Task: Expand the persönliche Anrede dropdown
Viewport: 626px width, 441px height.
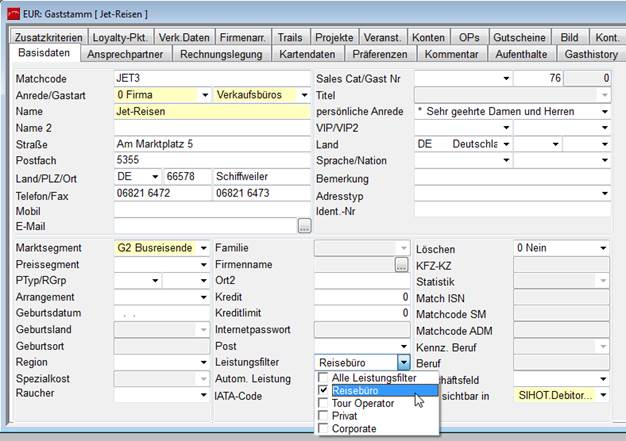Action: click(x=605, y=112)
